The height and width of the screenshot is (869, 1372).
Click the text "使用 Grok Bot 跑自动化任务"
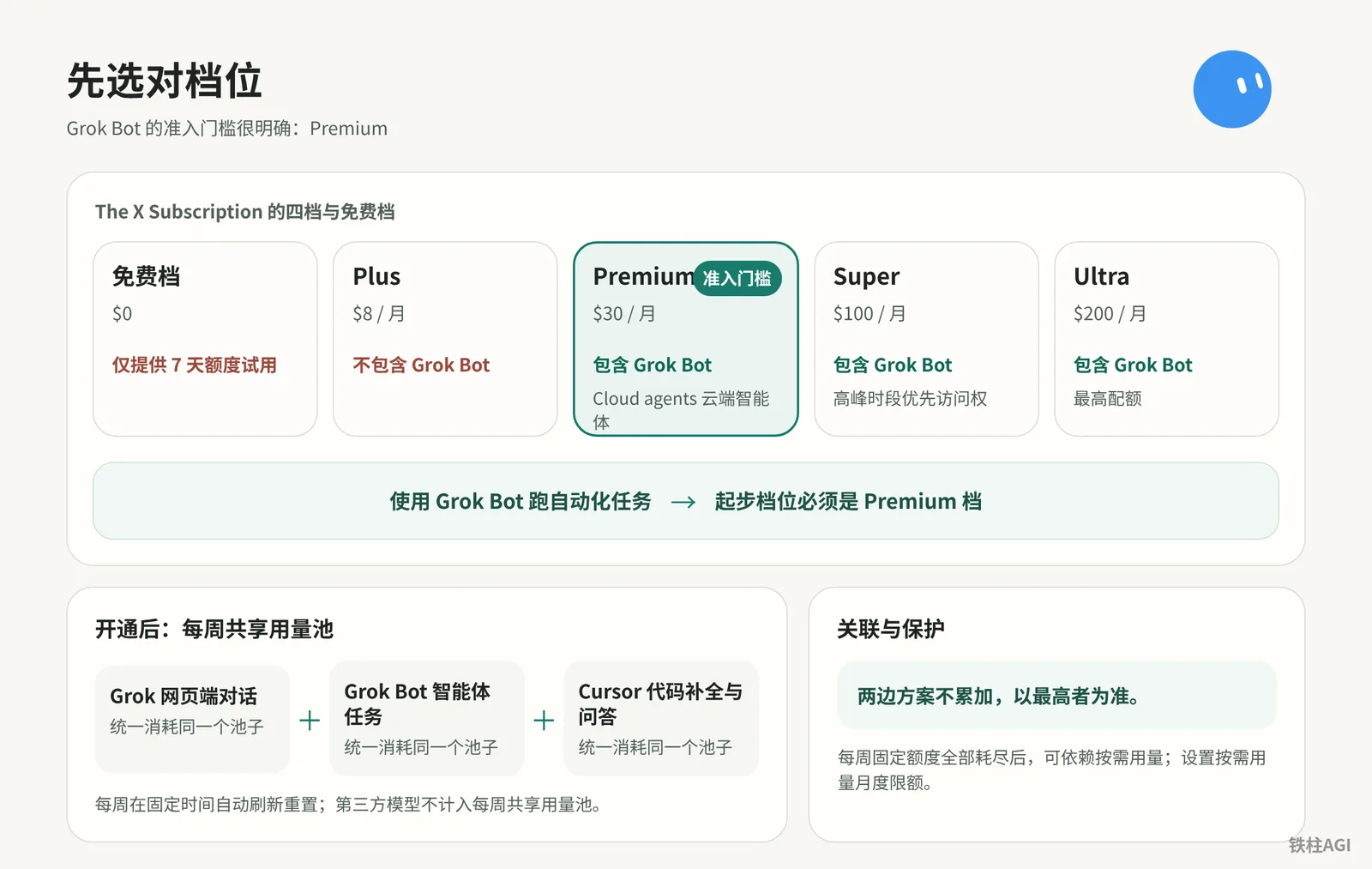click(x=521, y=502)
